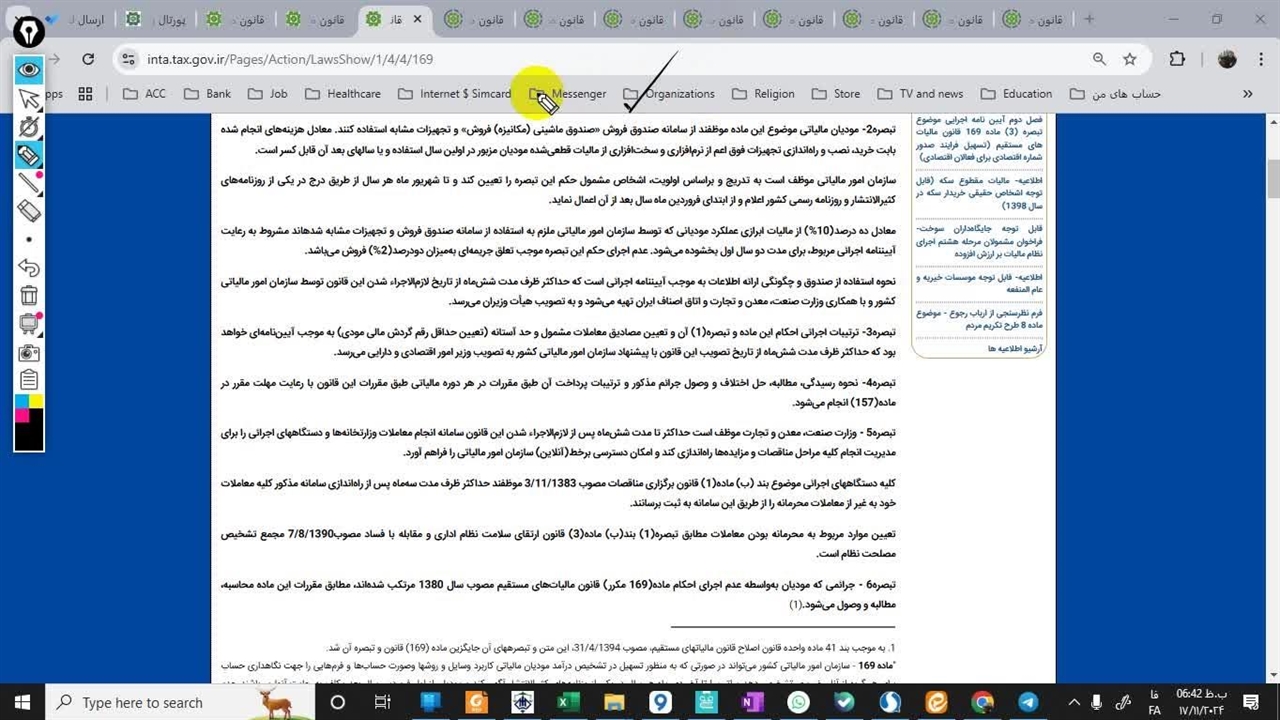Viewport: 1280px width, 720px height.
Task: Take a screenshot with the camera icon
Action: 29,352
